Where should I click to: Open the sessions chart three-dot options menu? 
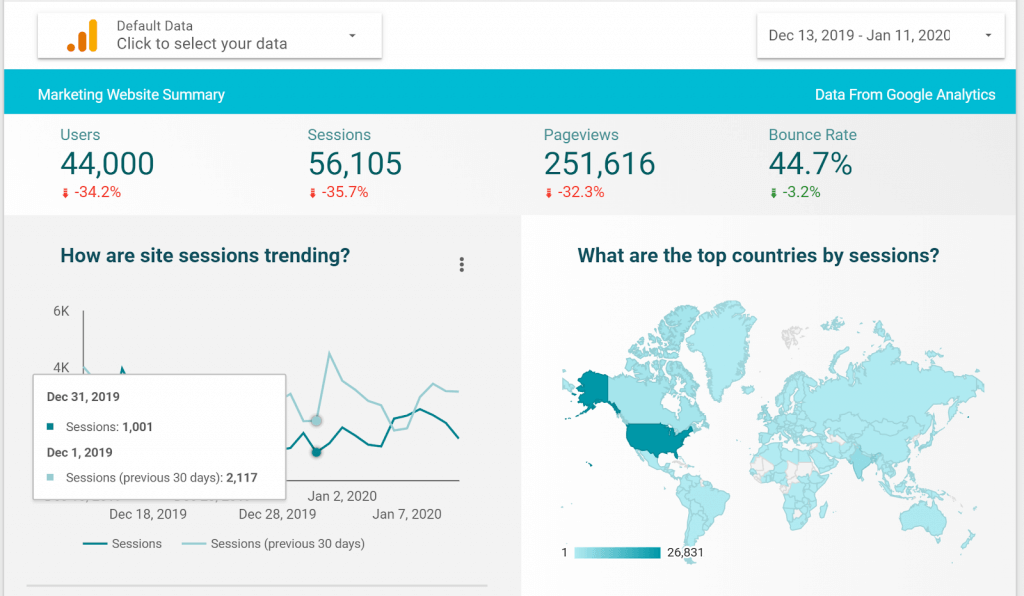(x=461, y=264)
